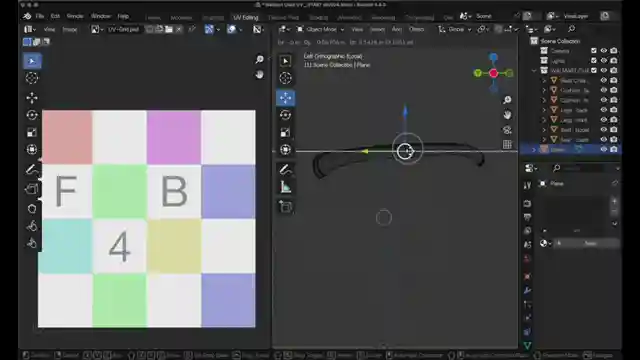Open the Global transform orientation dropdown
640x360 pixels.
coord(454,29)
